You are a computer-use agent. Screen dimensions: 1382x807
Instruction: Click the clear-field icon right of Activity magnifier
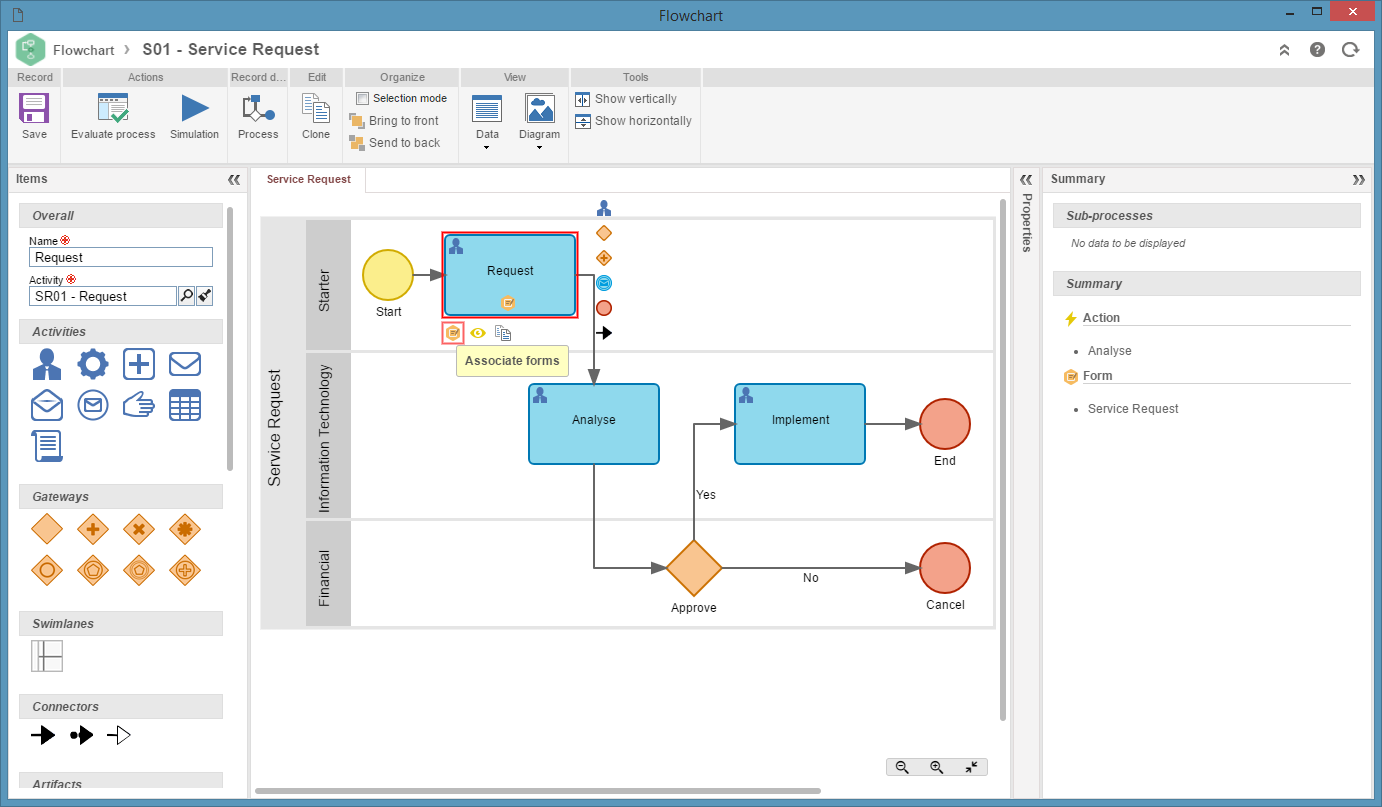pos(204,296)
